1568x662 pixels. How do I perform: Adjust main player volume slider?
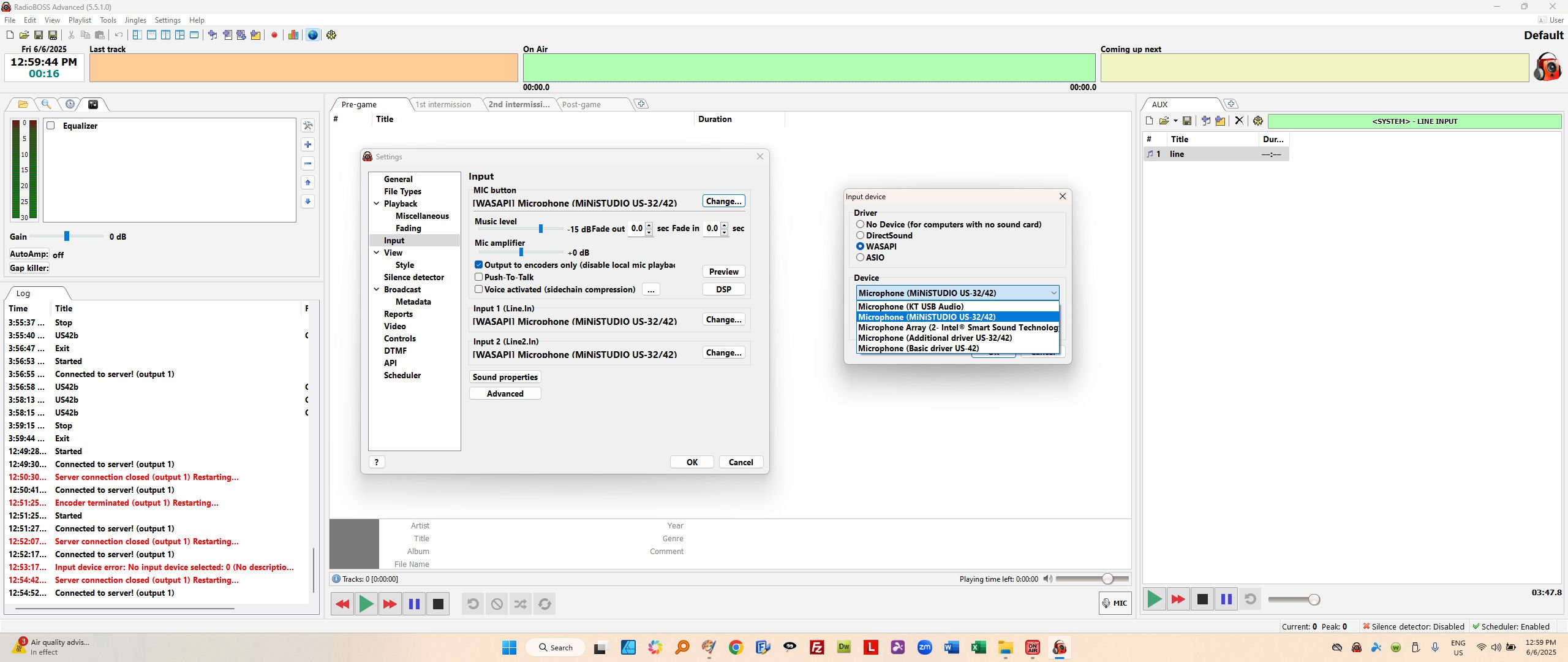click(x=1107, y=579)
